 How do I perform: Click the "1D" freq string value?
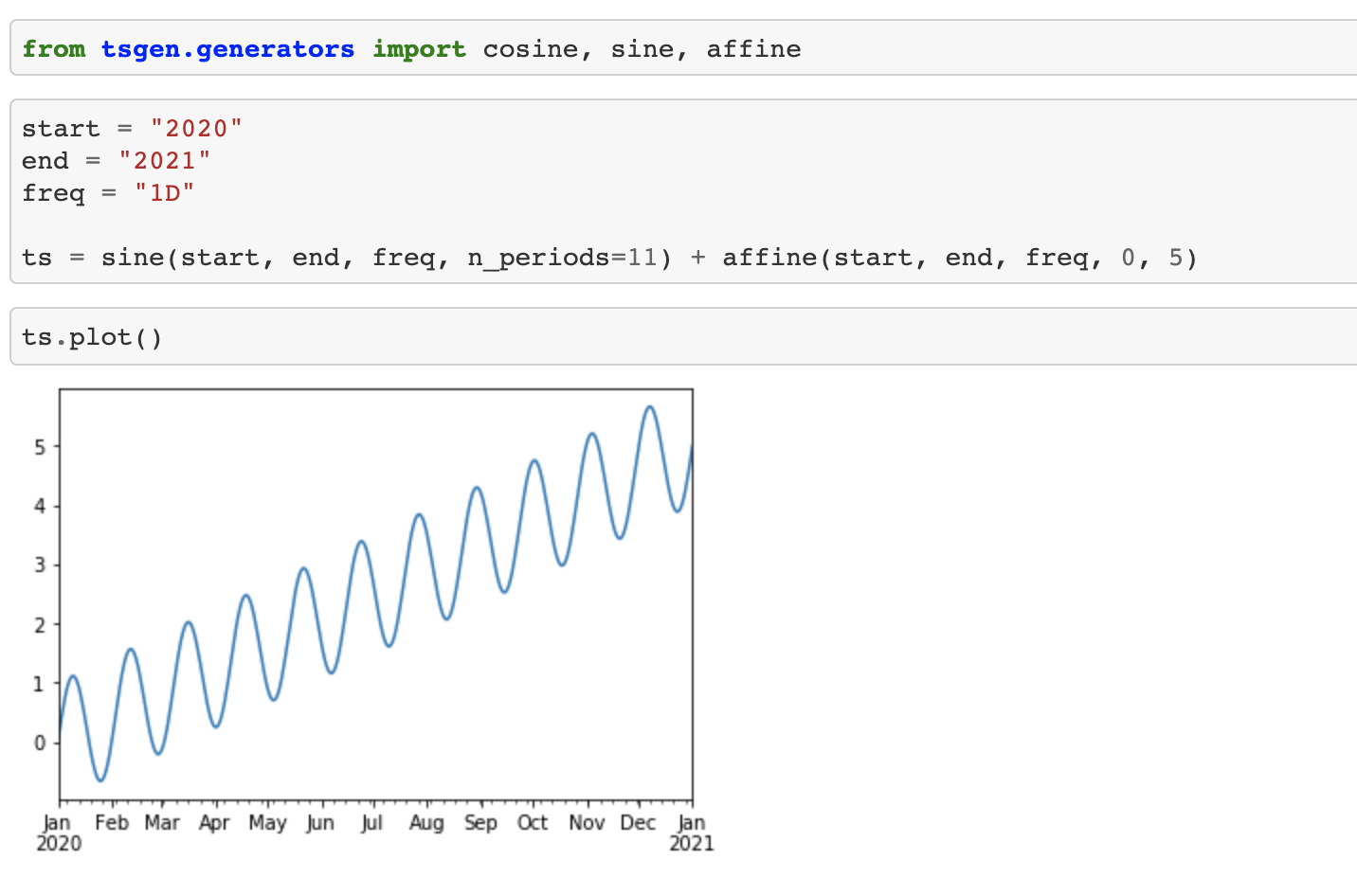164,193
